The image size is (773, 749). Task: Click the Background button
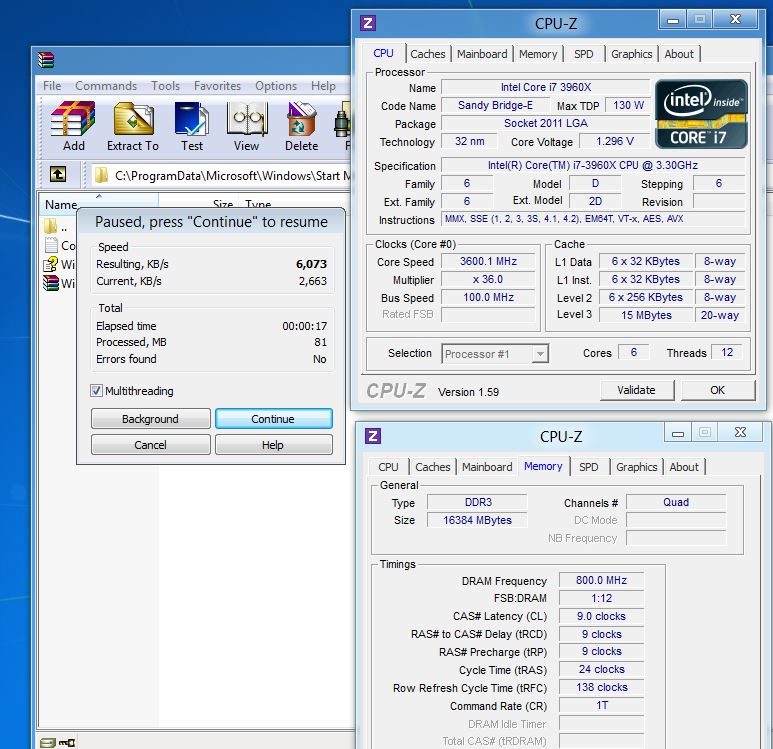pyautogui.click(x=150, y=419)
